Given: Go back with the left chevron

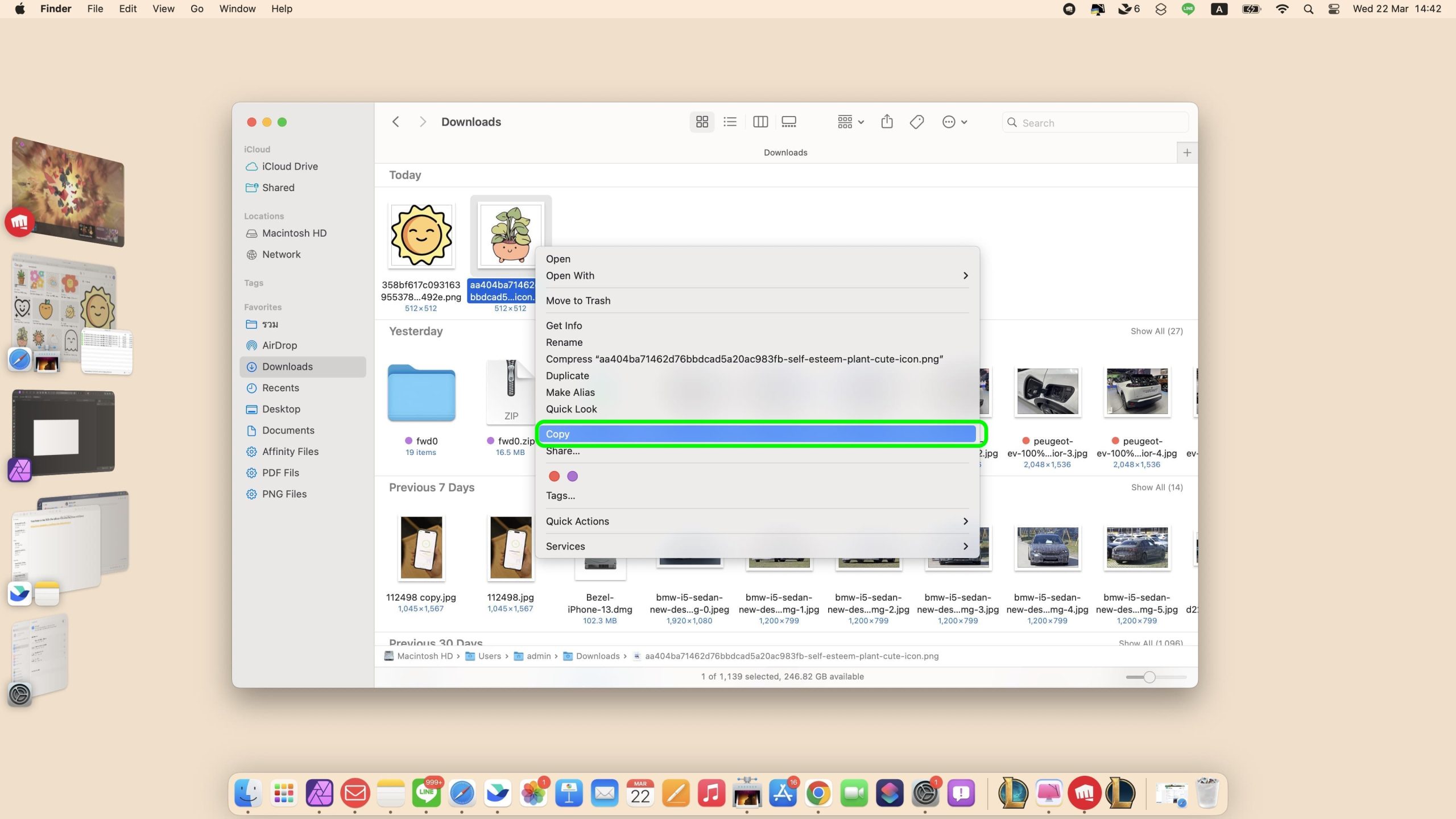Looking at the screenshot, I should click(396, 122).
